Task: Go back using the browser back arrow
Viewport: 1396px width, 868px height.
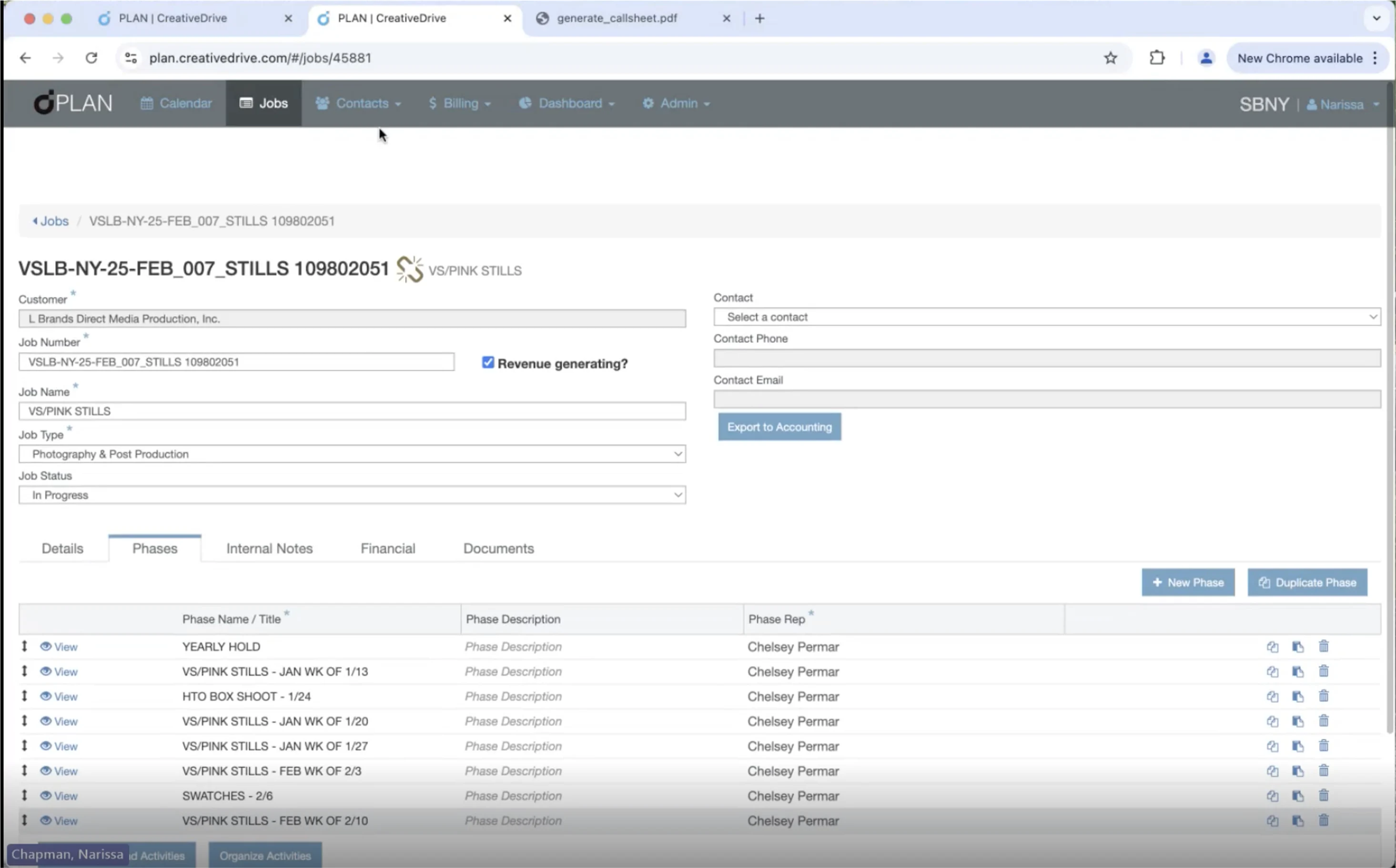Action: pyautogui.click(x=25, y=58)
